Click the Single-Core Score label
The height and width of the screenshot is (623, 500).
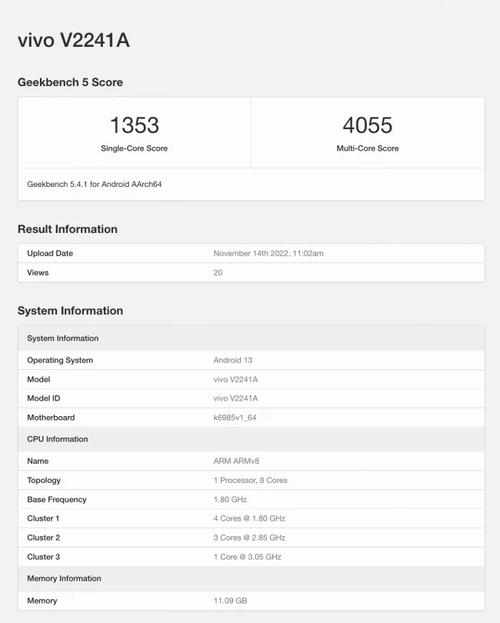pyautogui.click(x=134, y=148)
